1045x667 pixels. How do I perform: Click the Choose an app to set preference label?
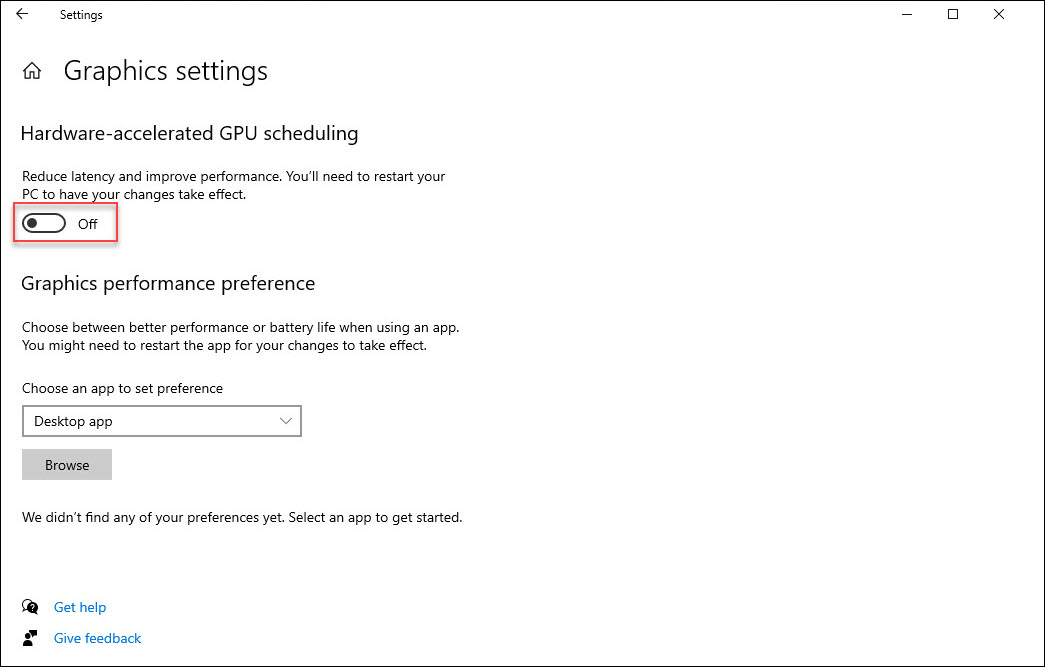click(123, 388)
